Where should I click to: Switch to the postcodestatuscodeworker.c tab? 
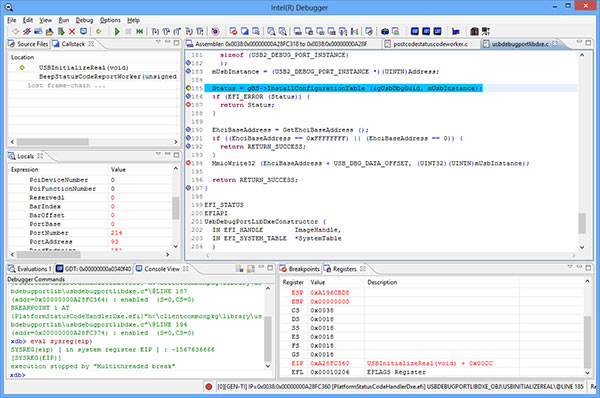tap(426, 44)
